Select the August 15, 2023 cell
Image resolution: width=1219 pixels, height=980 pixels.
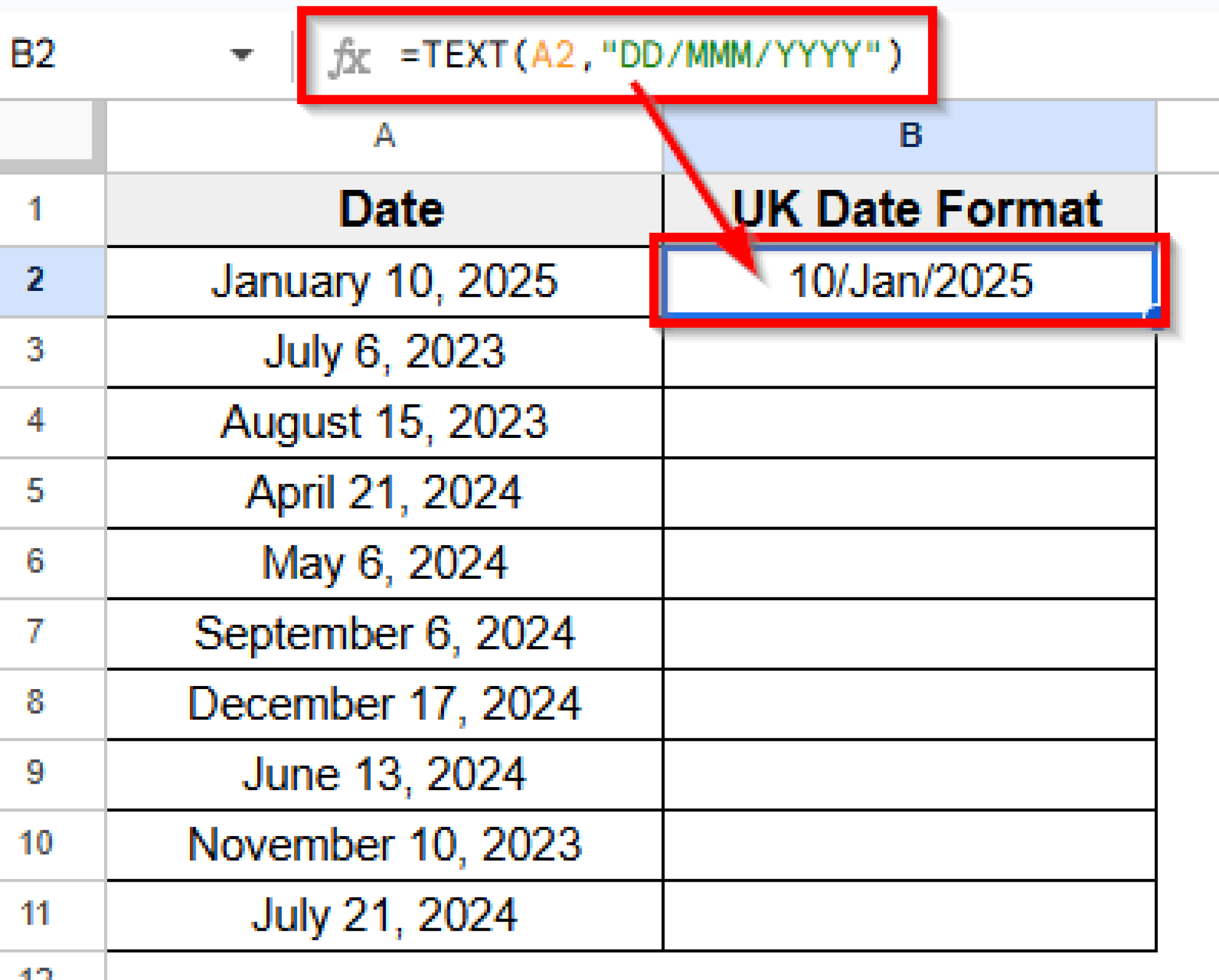[x=384, y=422]
